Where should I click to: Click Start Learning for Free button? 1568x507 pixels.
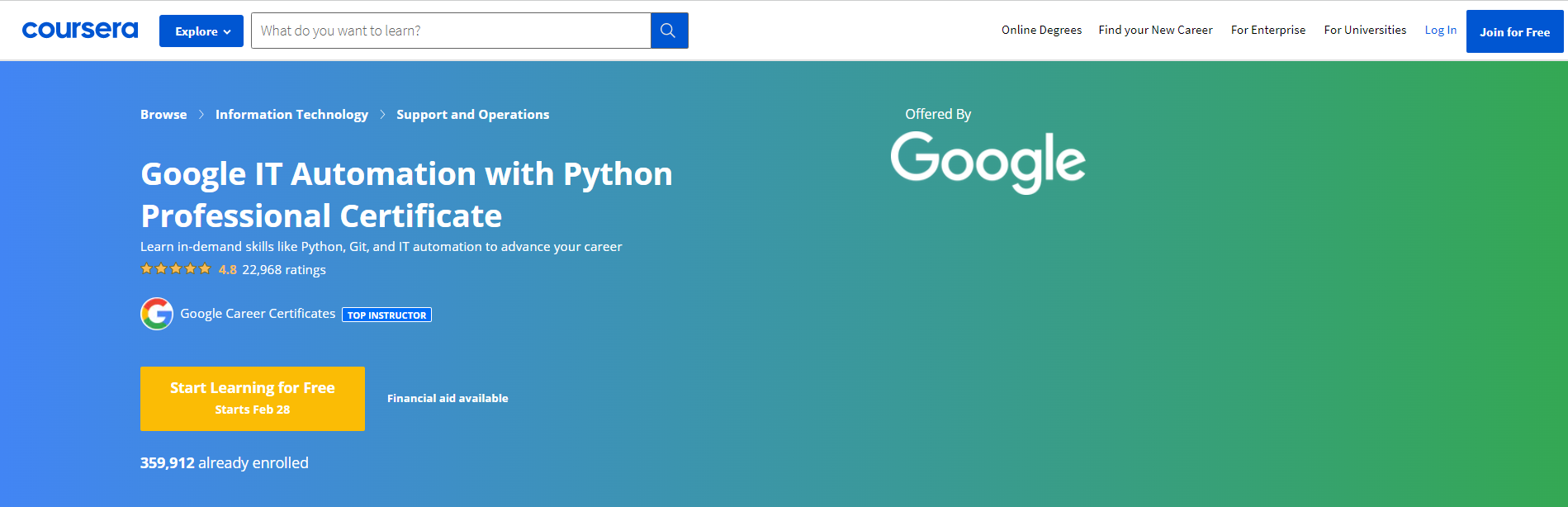[x=253, y=398]
